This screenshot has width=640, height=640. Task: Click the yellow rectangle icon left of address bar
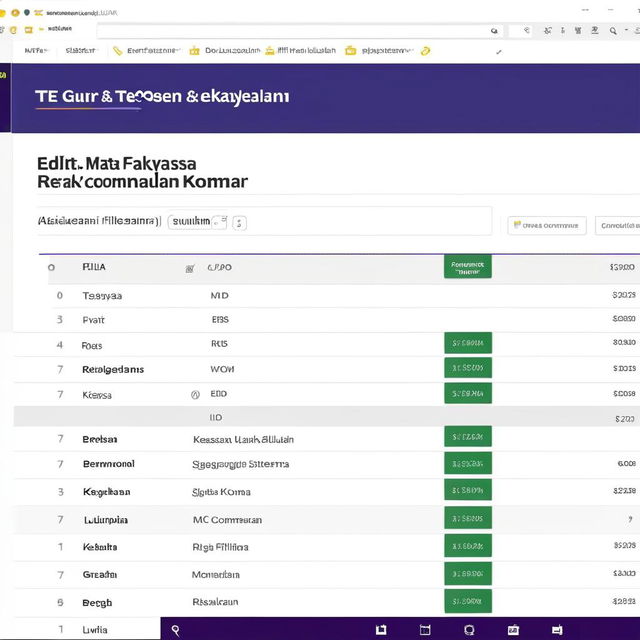[29, 29]
